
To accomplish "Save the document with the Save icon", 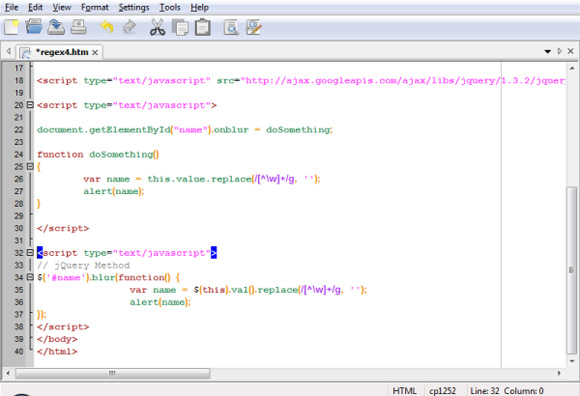I will coord(56,27).
